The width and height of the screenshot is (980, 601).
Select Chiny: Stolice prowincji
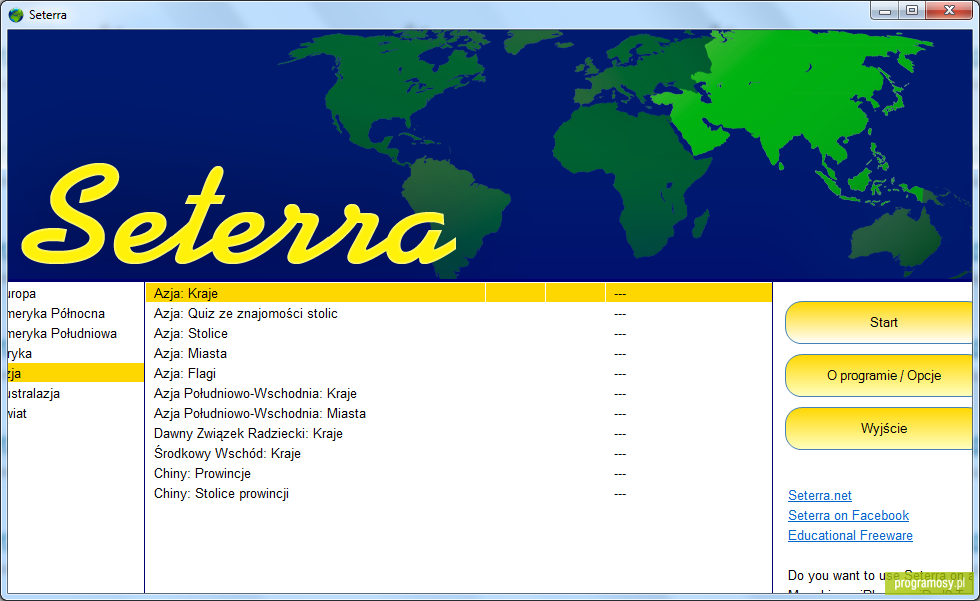459,494
